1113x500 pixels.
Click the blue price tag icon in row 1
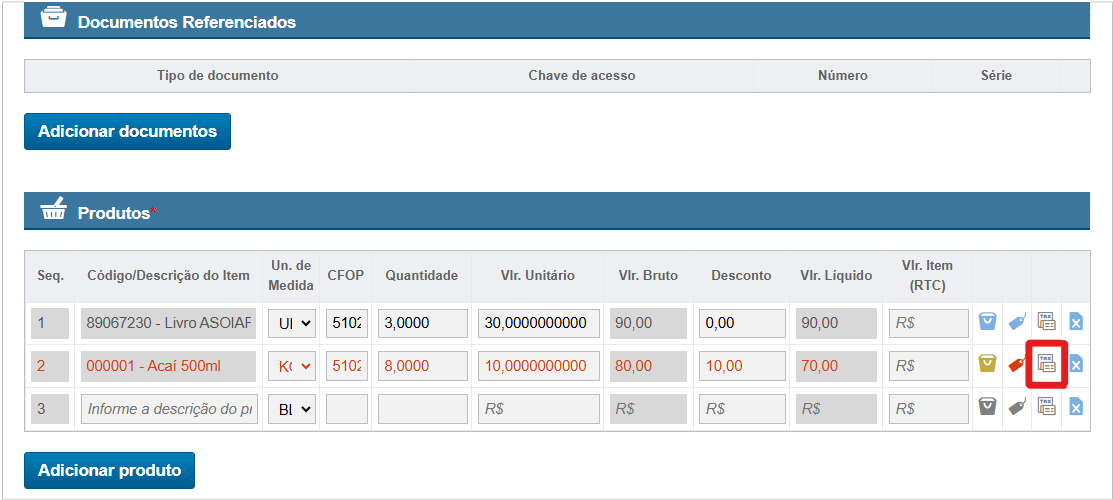1017,322
